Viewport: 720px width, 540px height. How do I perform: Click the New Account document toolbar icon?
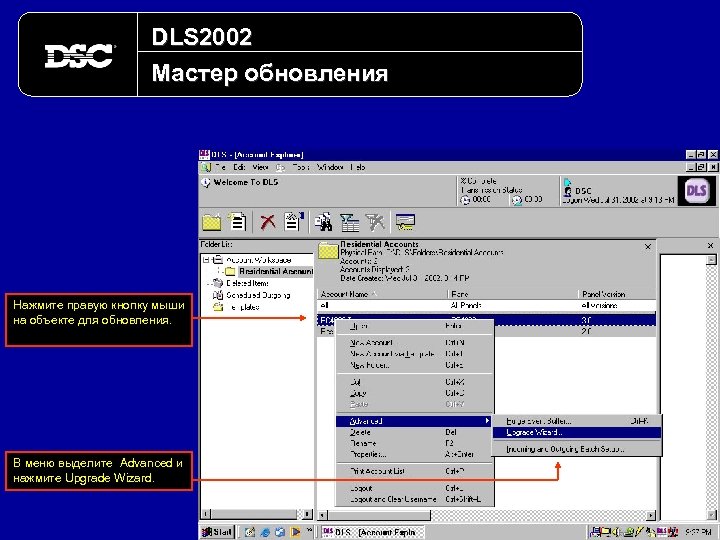[237, 222]
